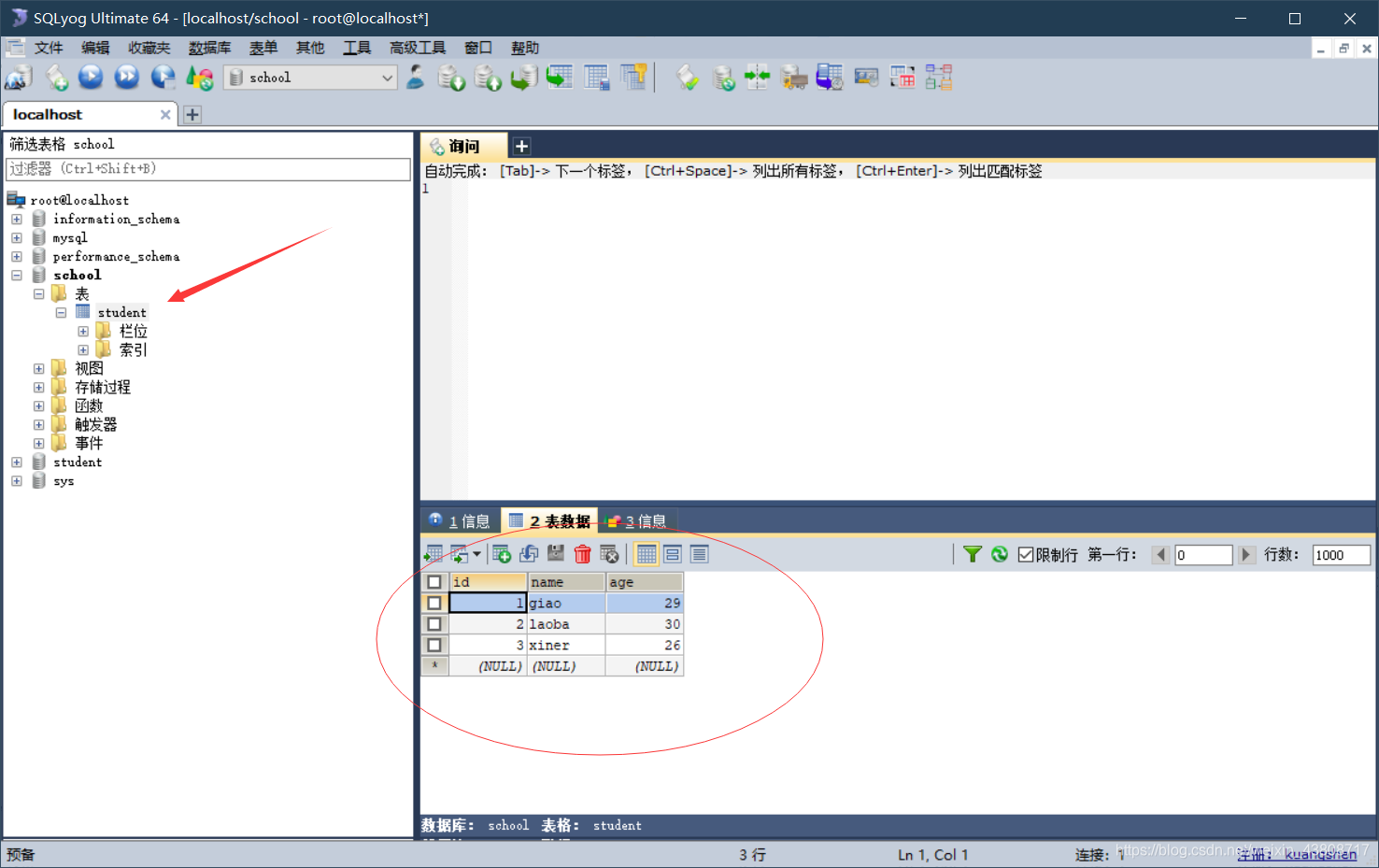The height and width of the screenshot is (868, 1379).
Task: Click the database import icon with down arrow
Action: click(451, 78)
